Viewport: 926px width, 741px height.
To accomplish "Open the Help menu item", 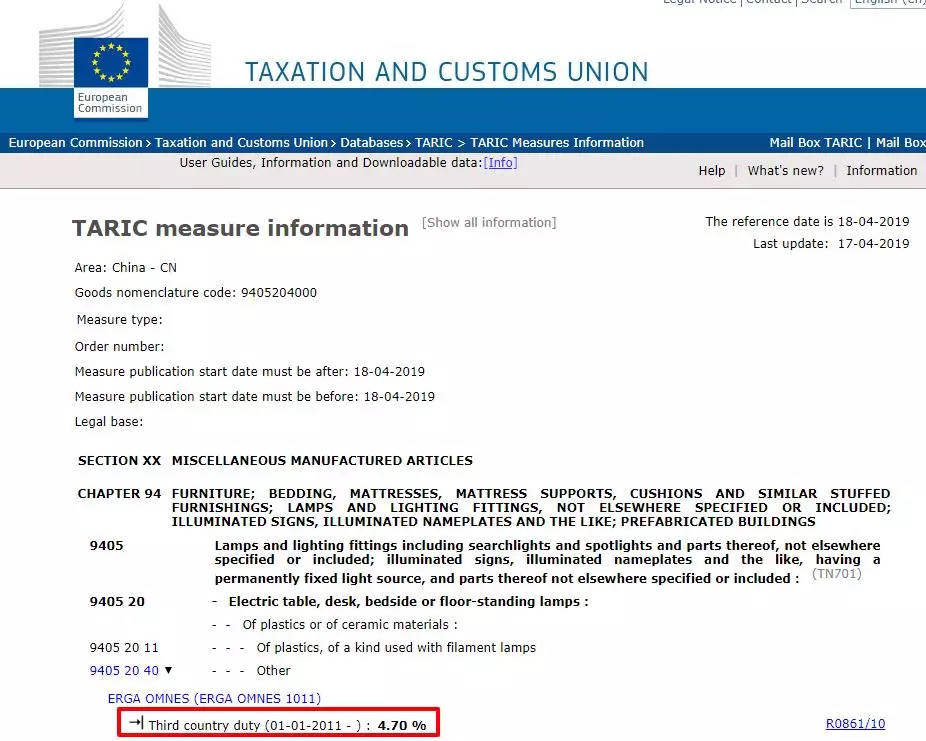I will tap(712, 171).
